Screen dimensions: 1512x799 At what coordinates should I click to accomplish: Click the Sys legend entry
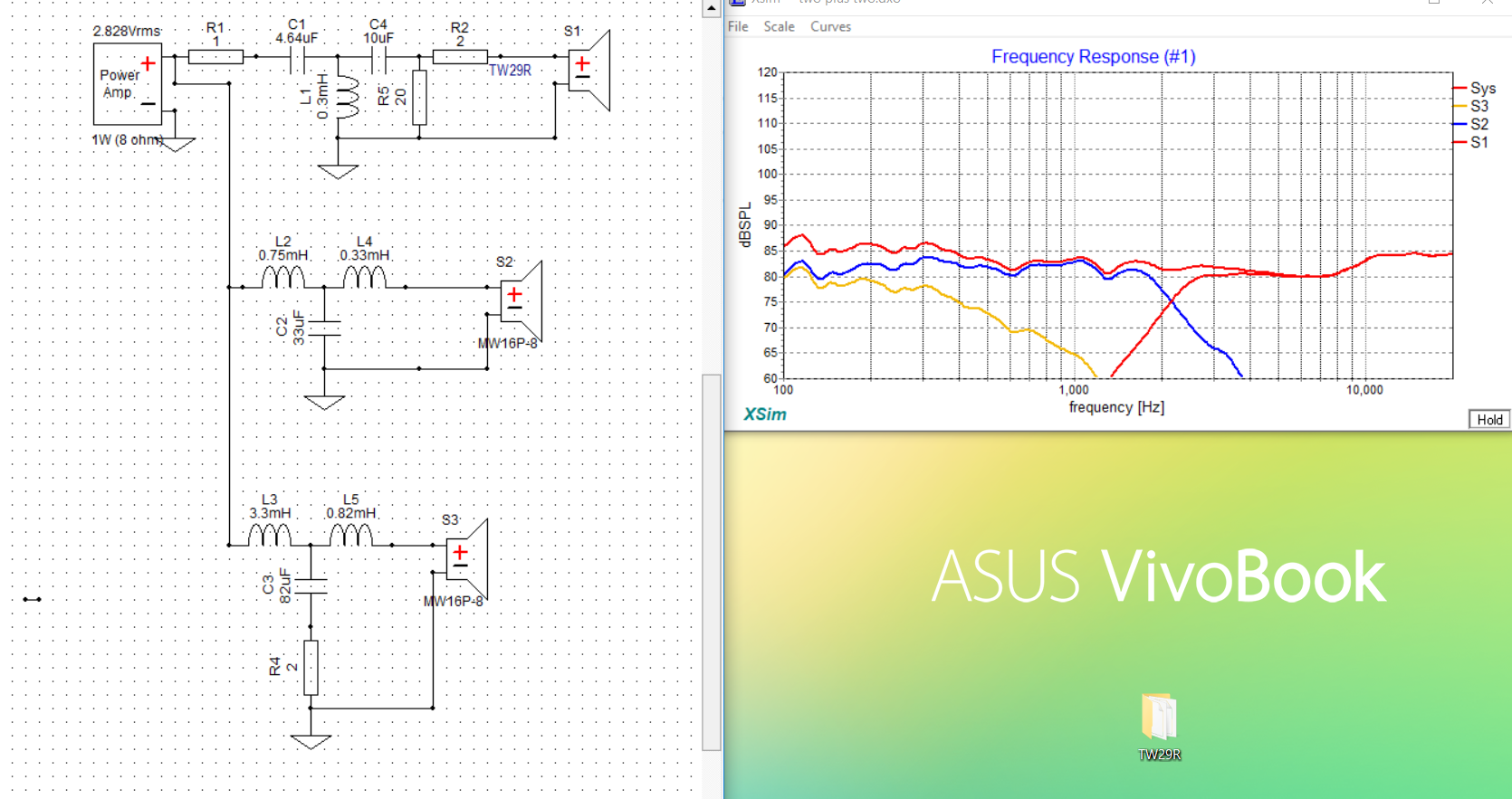click(x=1475, y=88)
